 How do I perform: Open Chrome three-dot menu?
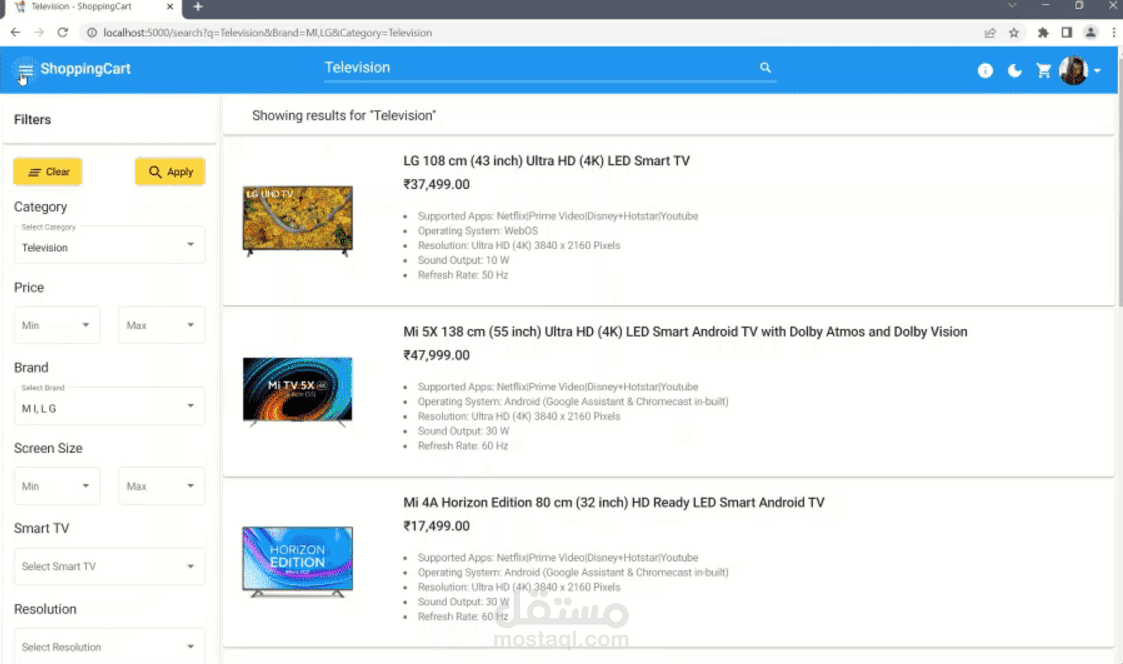tap(1114, 32)
